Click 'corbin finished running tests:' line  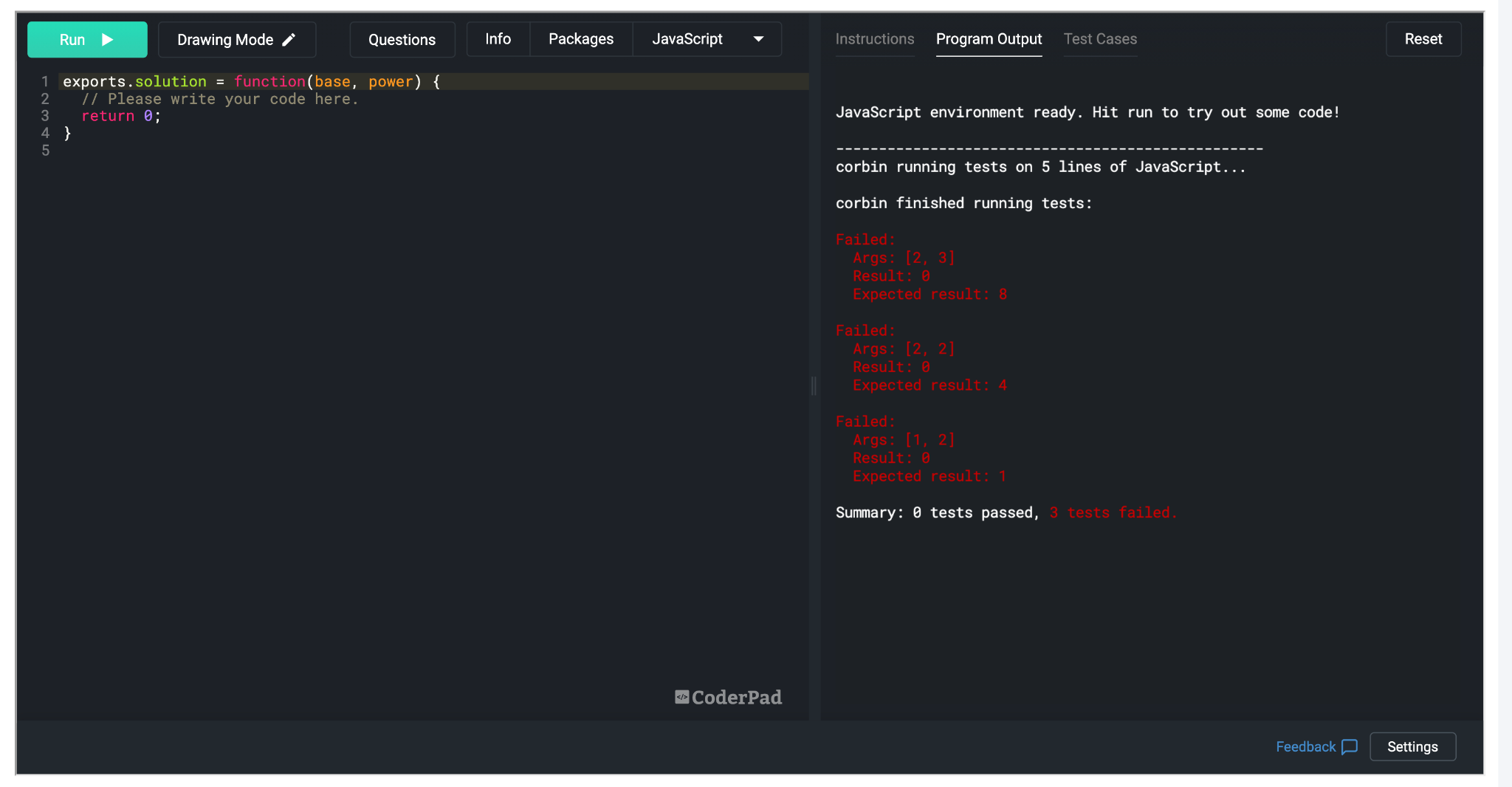[964, 204]
